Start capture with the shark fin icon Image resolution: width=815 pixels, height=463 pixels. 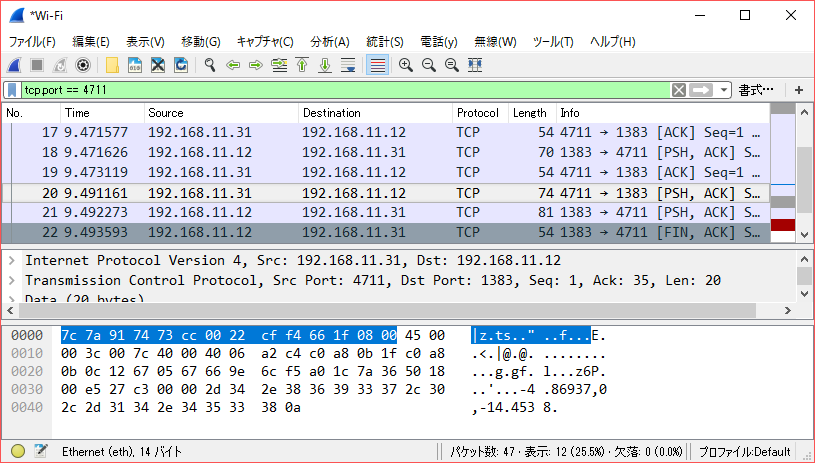tap(15, 65)
